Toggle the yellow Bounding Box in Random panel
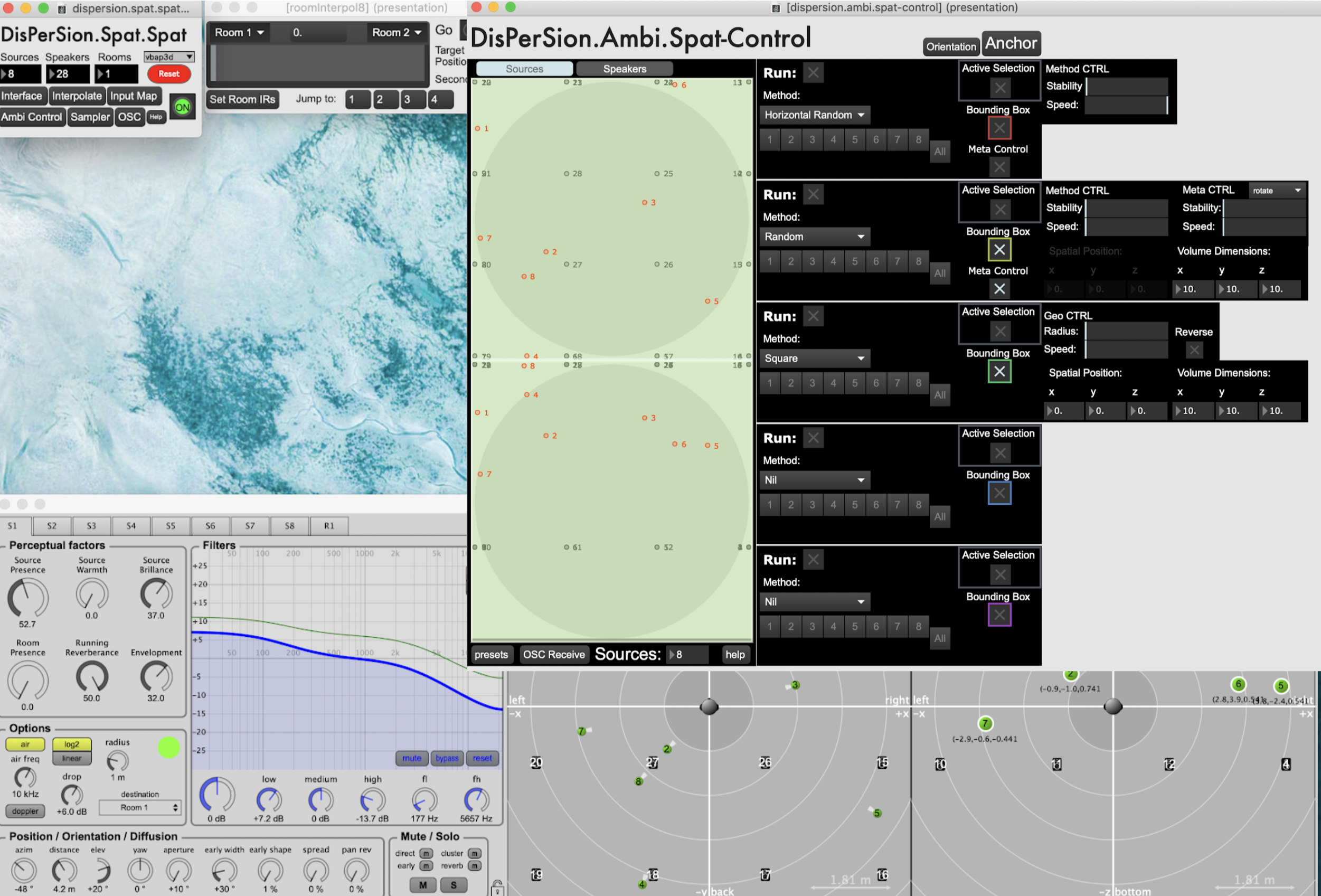Image resolution: width=1321 pixels, height=896 pixels. (999, 250)
